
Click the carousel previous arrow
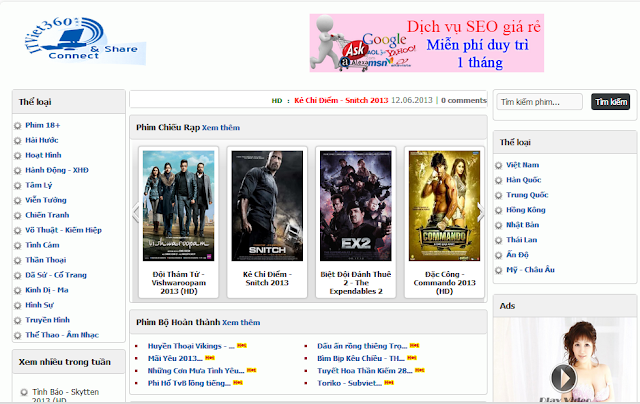pos(136,213)
